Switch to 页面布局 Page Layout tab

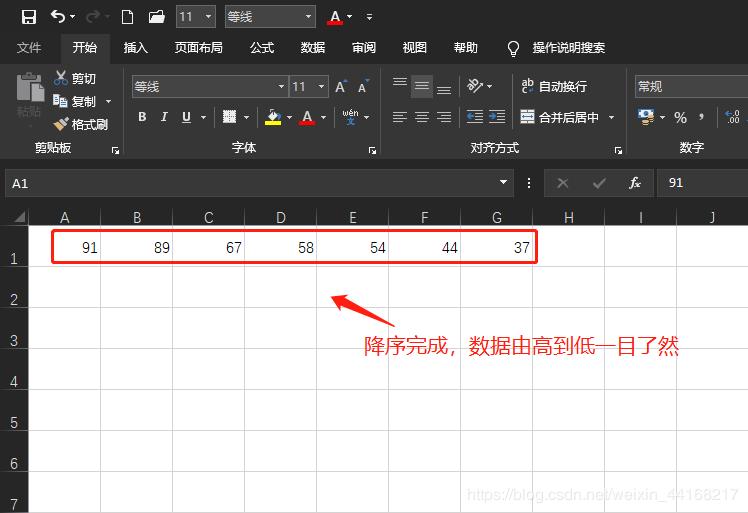pos(198,48)
